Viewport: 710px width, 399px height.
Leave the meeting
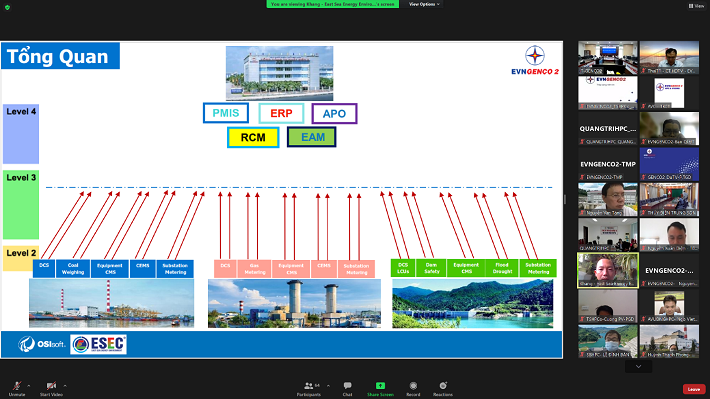[694, 389]
